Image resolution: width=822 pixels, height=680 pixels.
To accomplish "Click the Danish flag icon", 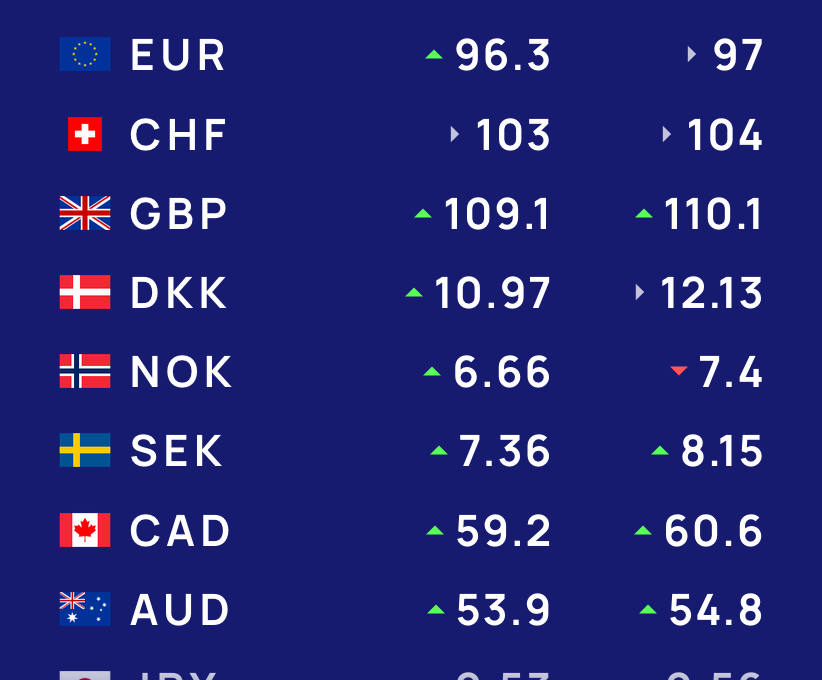I will point(85,292).
